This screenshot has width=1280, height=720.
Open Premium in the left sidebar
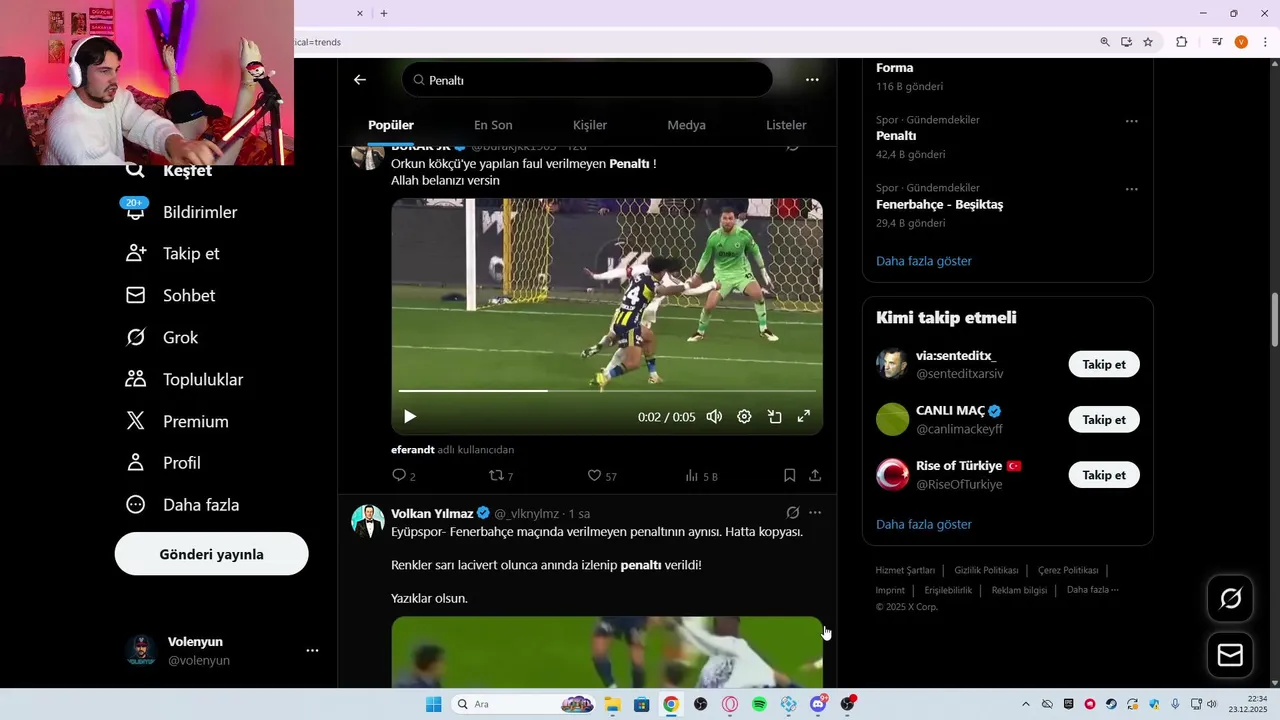point(176,422)
